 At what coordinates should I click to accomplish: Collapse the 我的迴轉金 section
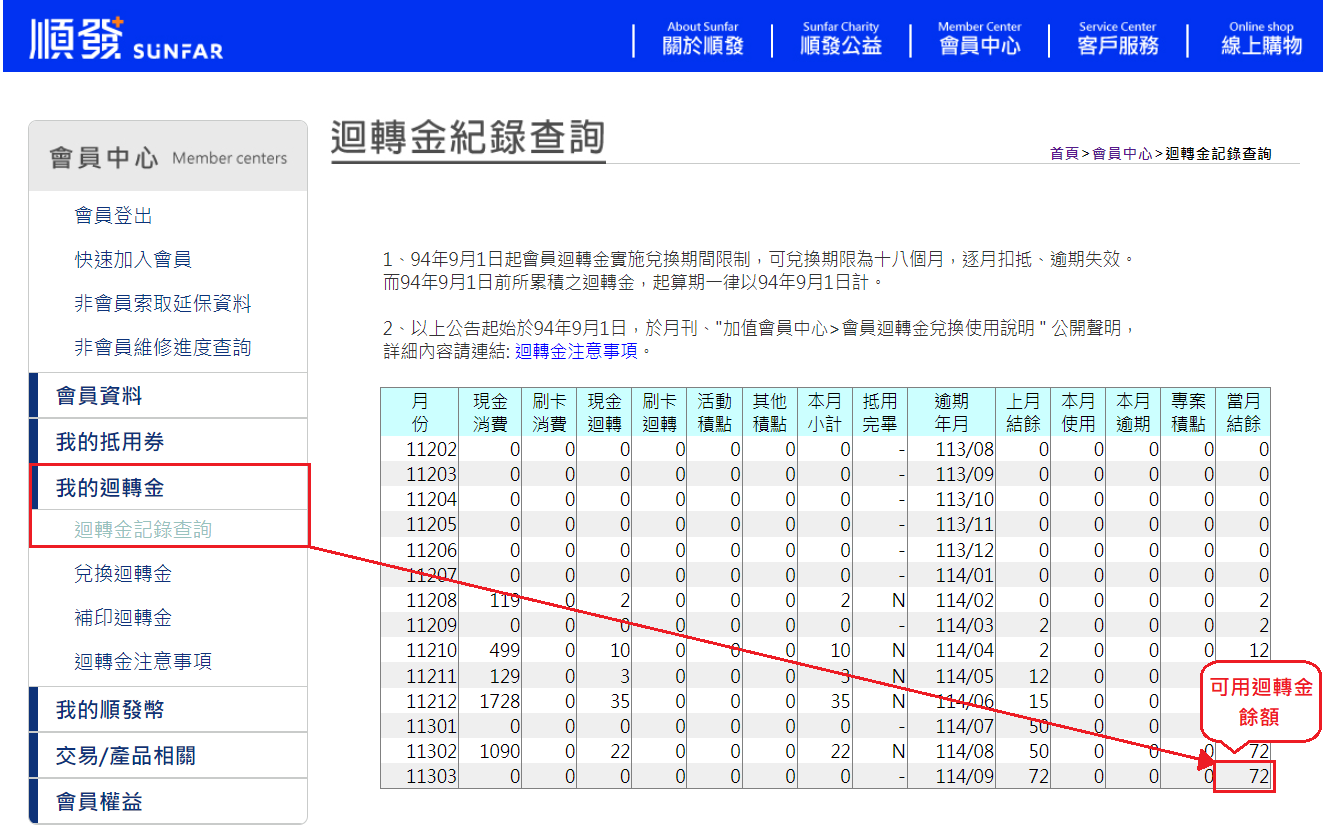(109, 488)
